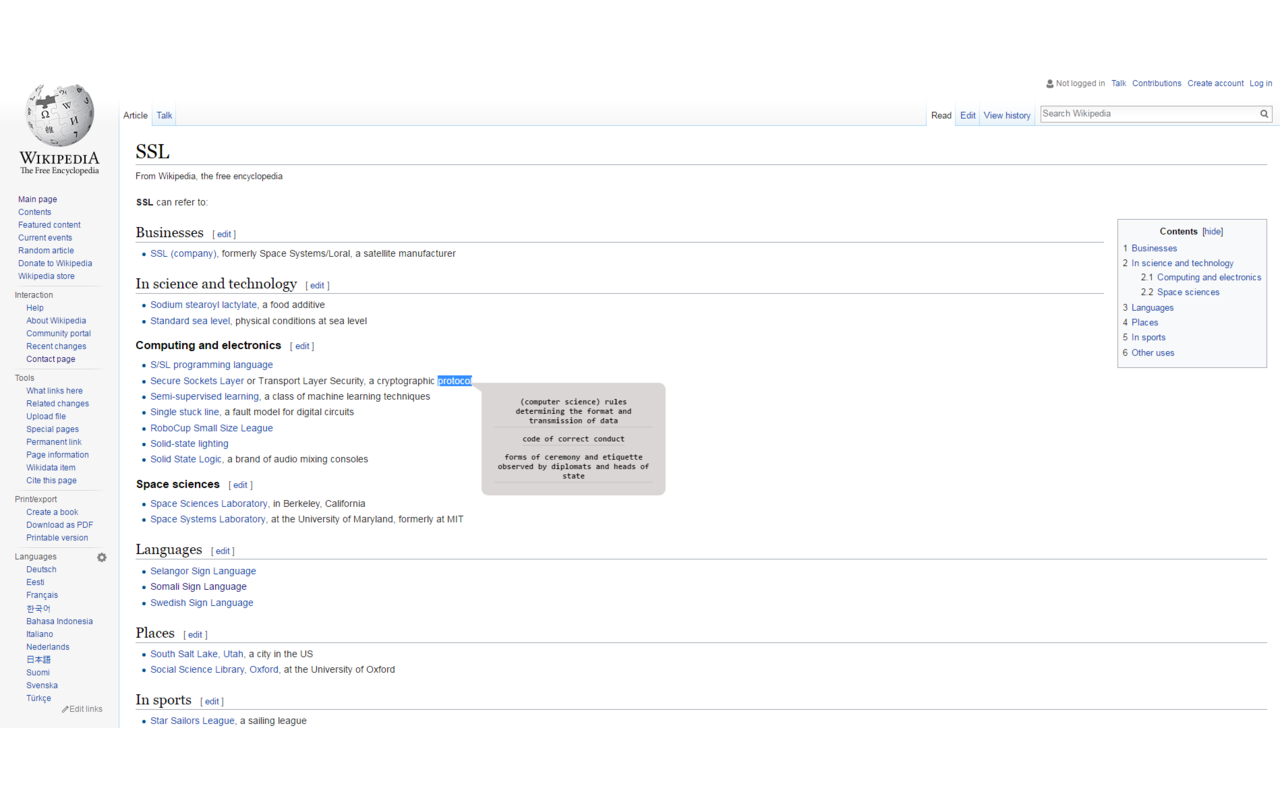Switch to Svenska language

tap(42, 686)
